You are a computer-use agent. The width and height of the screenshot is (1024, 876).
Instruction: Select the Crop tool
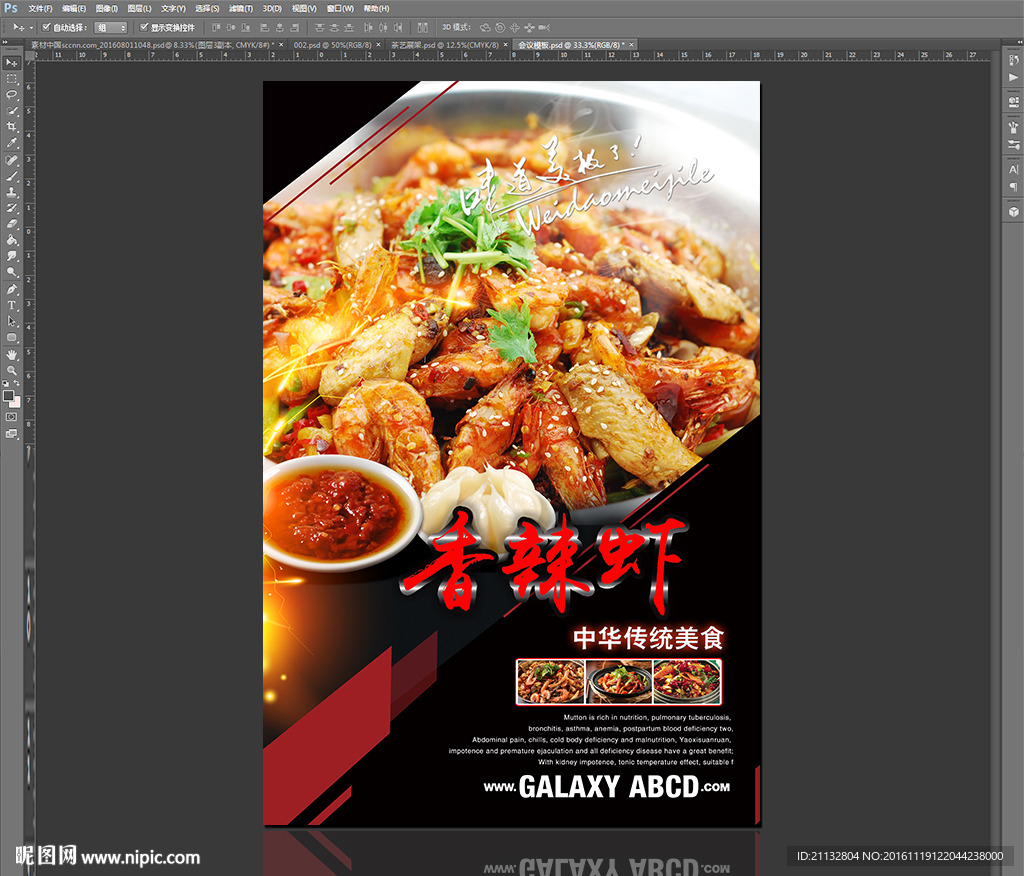coord(12,127)
